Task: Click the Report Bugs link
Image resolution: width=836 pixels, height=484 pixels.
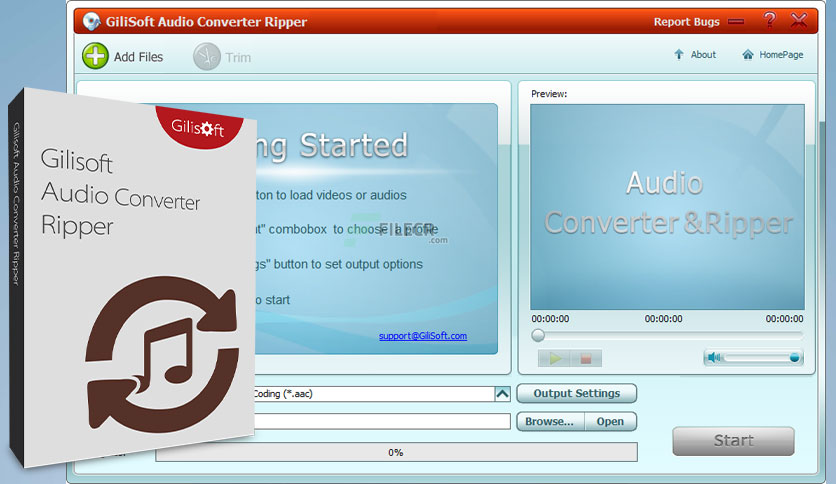Action: (686, 22)
